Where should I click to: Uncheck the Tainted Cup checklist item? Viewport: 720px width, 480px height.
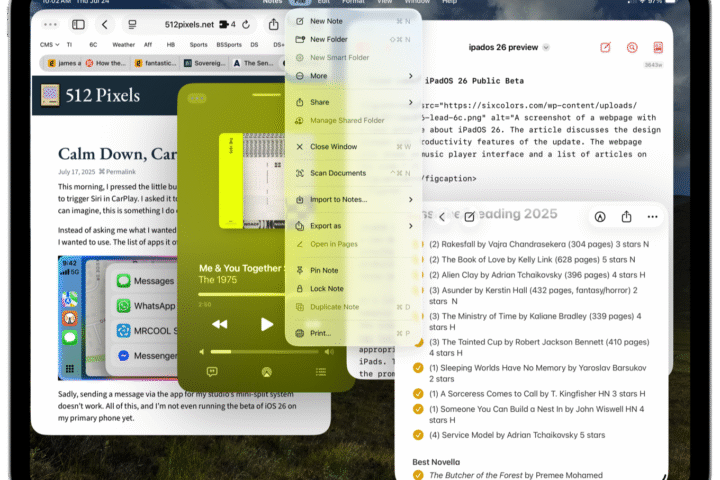418,342
